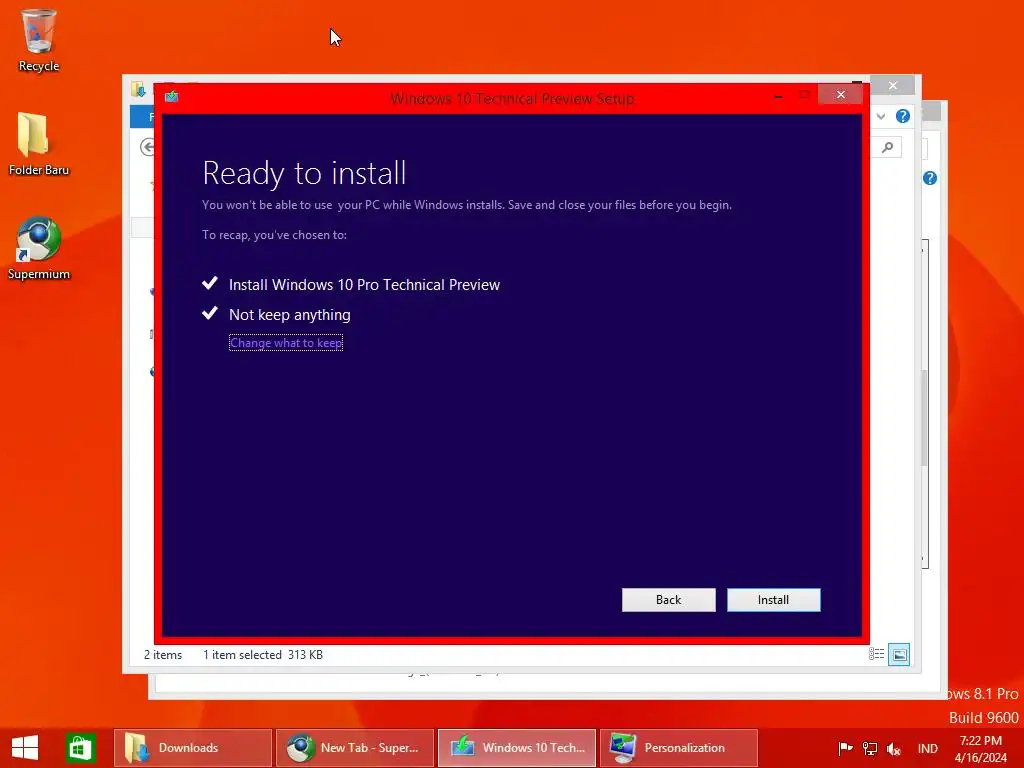Open the taskbar clock showing 7:22 PM
1024x768 pixels.
(x=980, y=748)
